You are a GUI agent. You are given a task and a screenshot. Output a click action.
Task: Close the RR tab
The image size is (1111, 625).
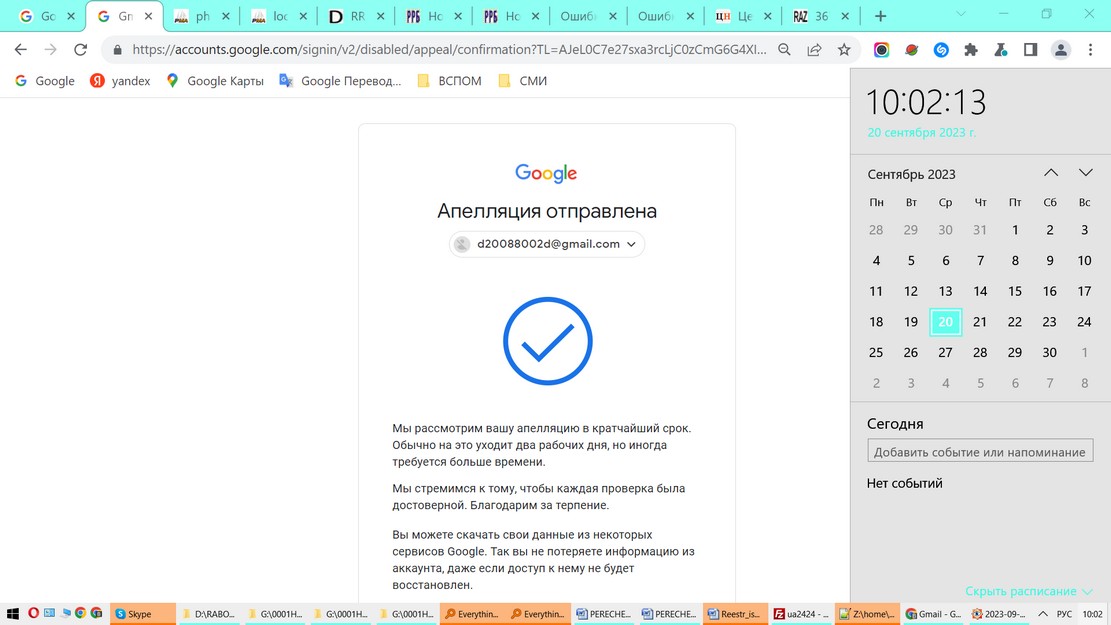[x=380, y=16]
